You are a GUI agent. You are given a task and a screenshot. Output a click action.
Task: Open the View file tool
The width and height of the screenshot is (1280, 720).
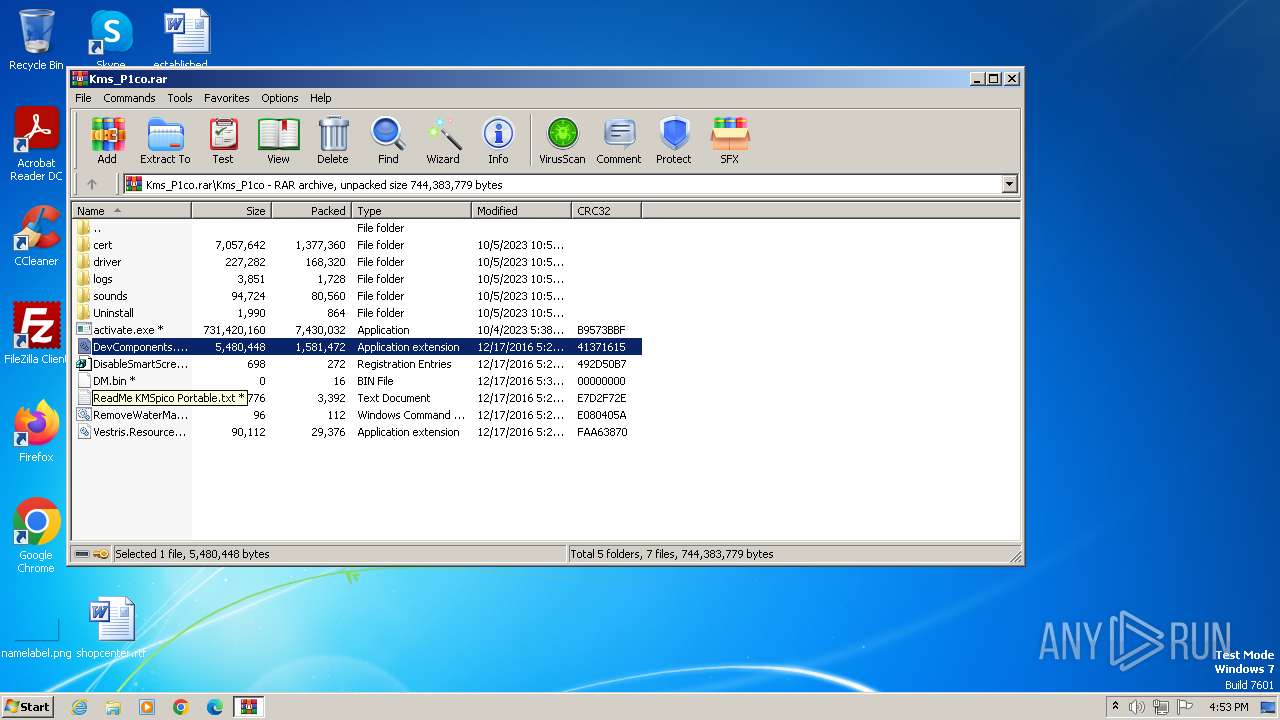(x=278, y=140)
